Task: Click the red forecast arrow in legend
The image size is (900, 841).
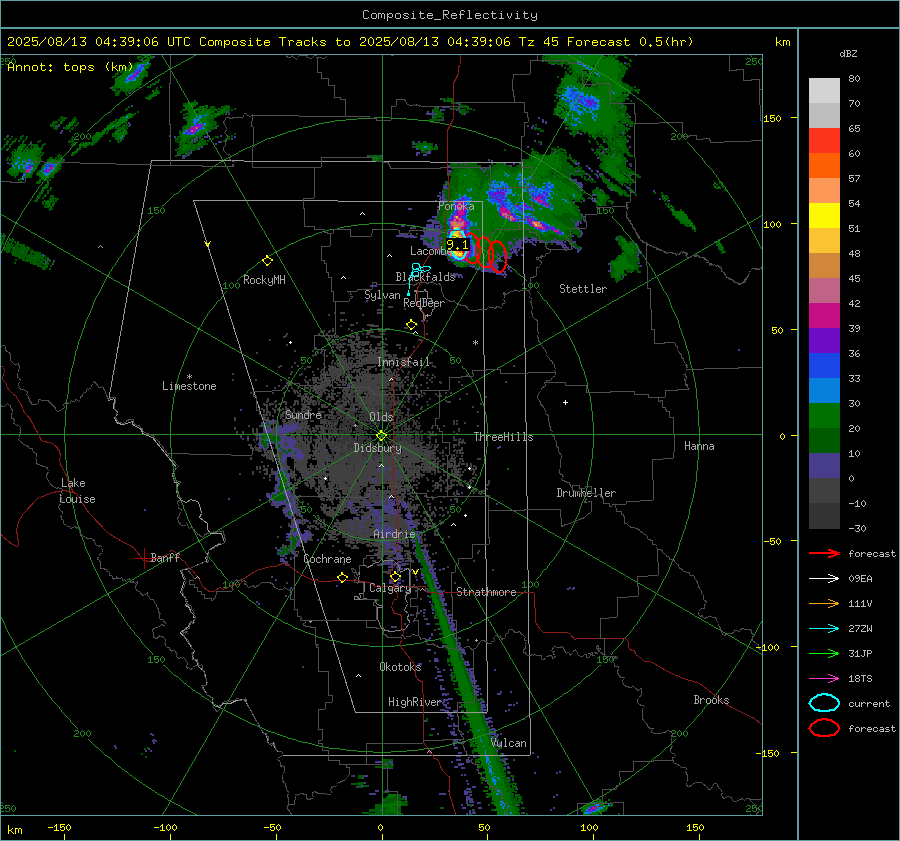Action: pyautogui.click(x=824, y=553)
